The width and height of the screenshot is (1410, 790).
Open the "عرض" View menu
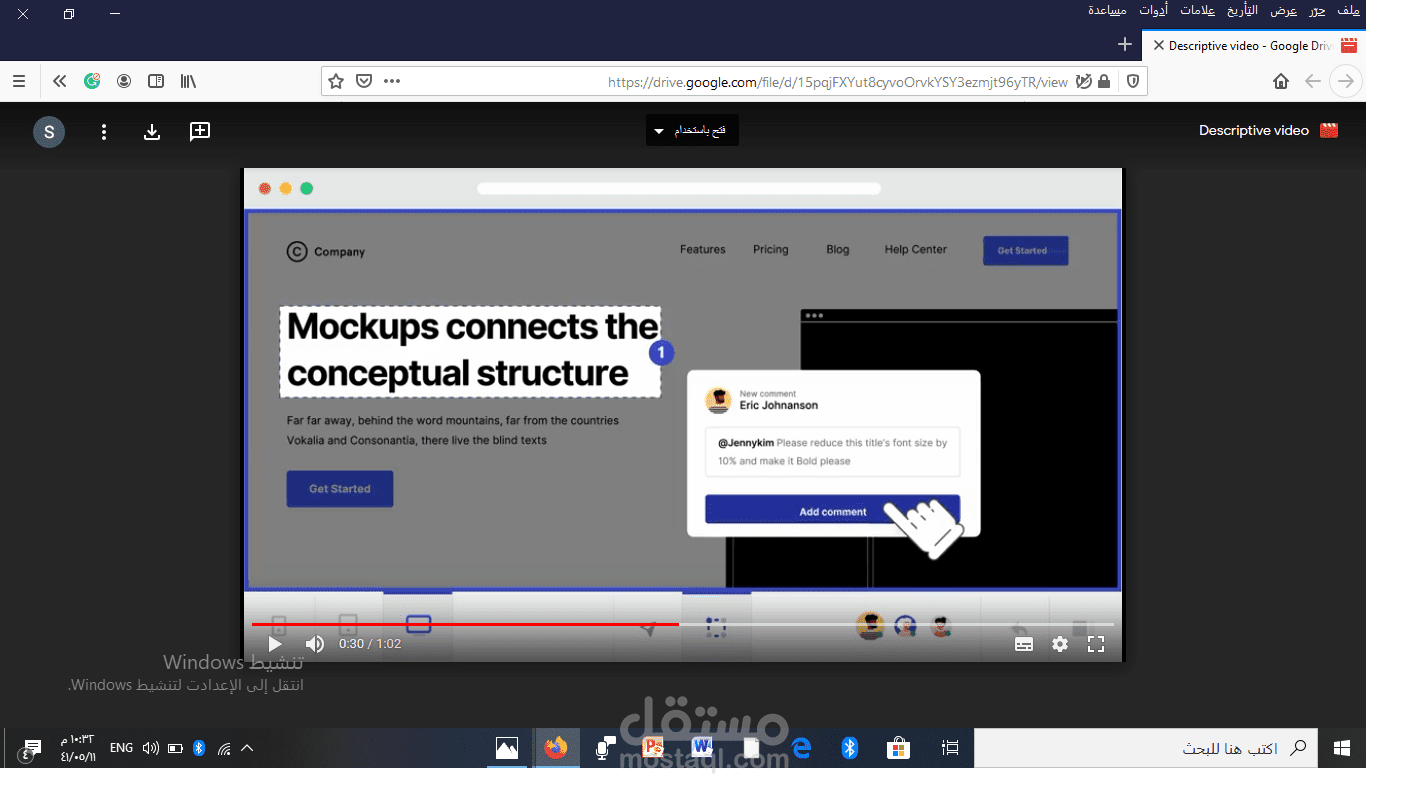tap(1284, 11)
